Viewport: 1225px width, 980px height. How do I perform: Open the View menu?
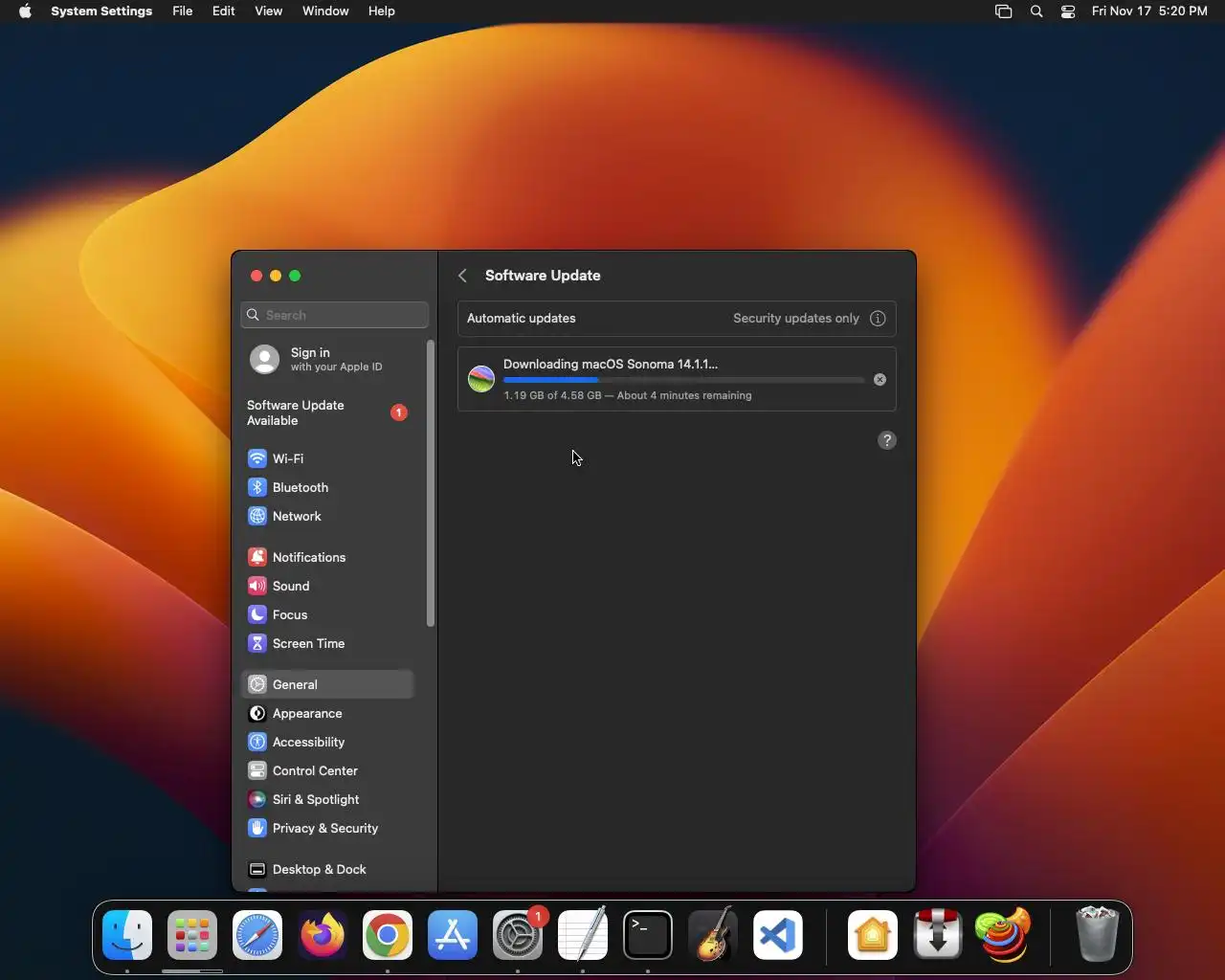269,11
